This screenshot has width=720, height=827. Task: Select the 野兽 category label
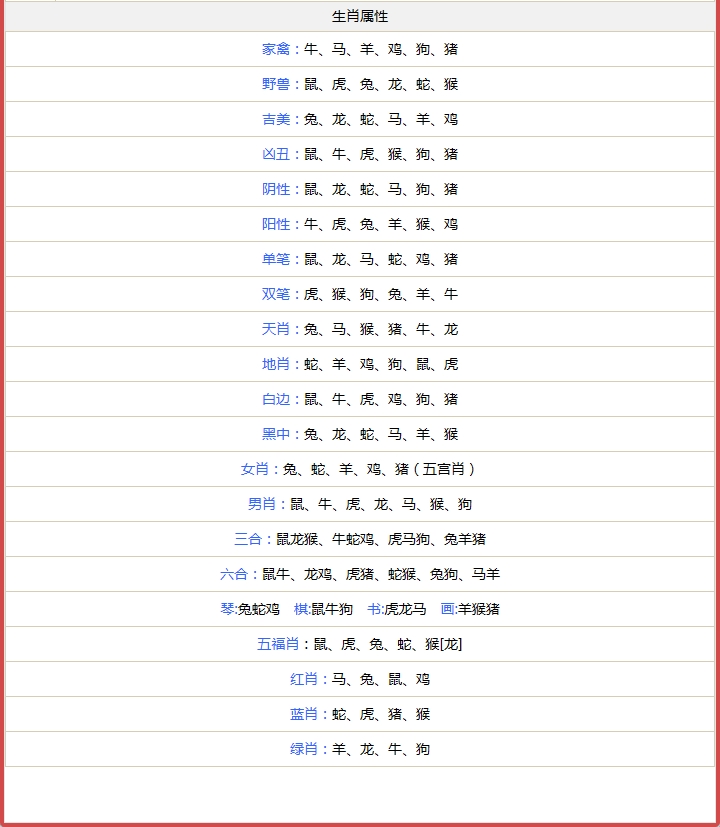point(276,84)
